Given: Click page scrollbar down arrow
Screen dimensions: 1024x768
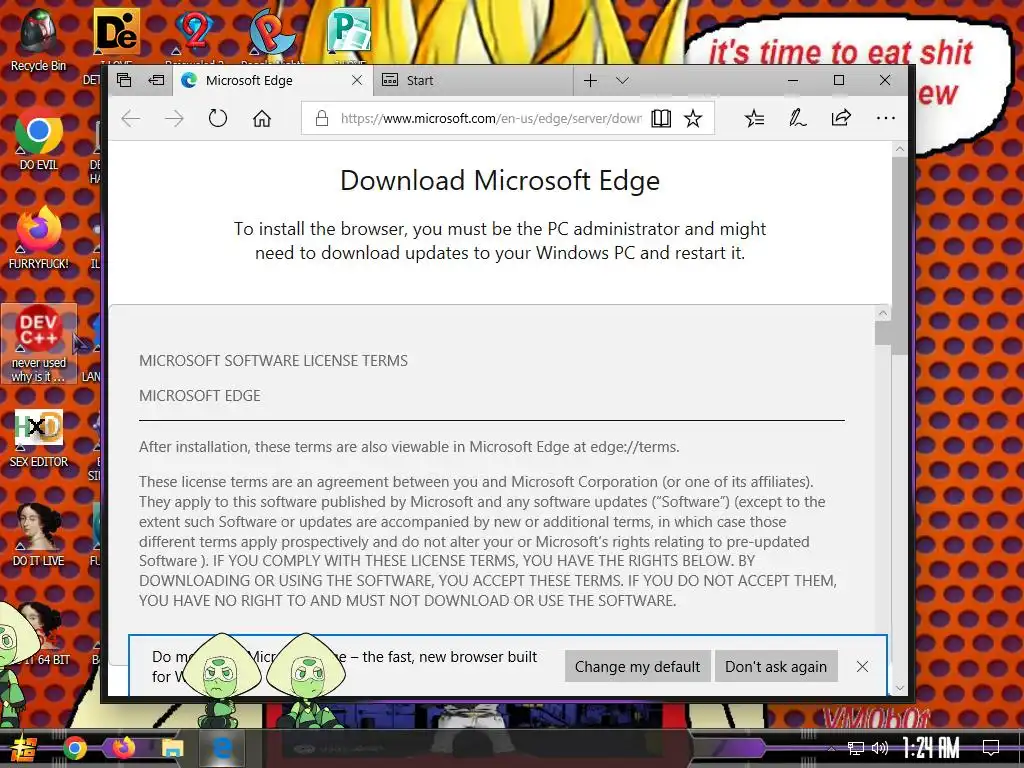Looking at the screenshot, I should pos(899,688).
